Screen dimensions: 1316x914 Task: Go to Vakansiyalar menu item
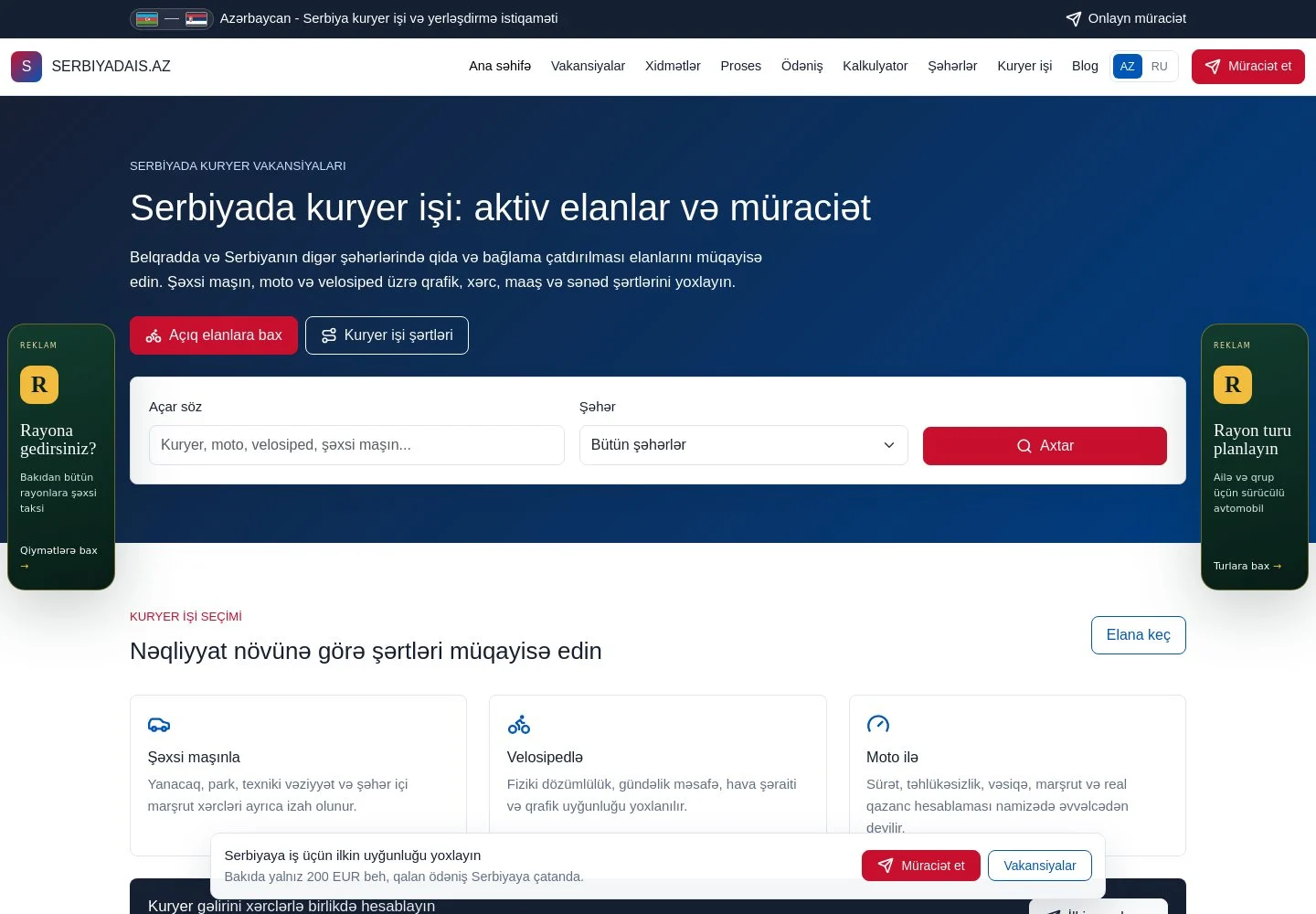(x=588, y=67)
